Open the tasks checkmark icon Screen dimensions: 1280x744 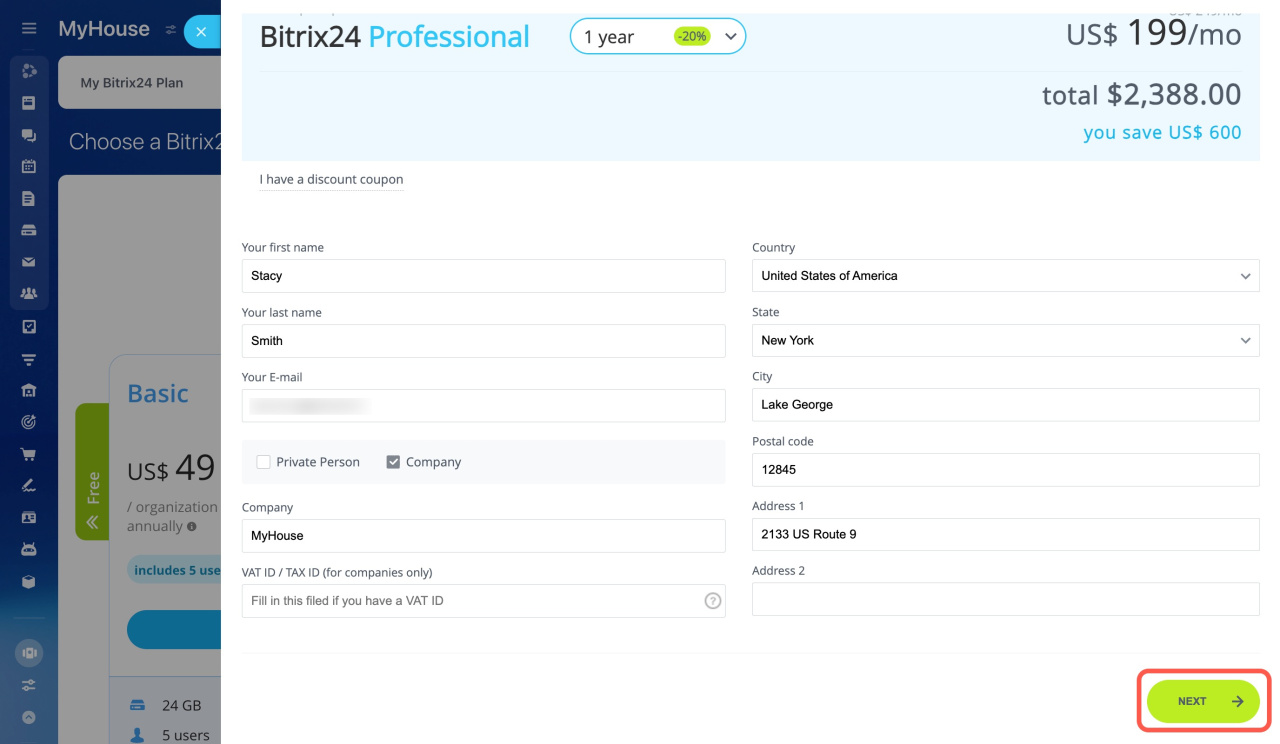pos(29,326)
